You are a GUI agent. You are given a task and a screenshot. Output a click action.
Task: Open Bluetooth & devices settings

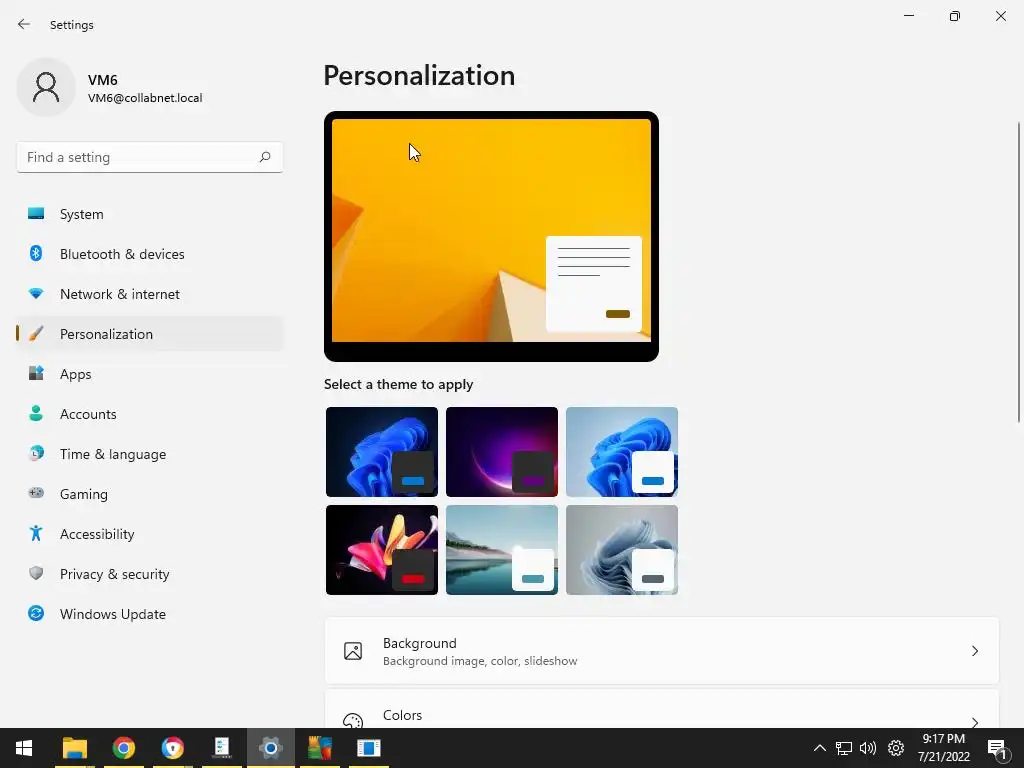pyautogui.click(x=150, y=253)
